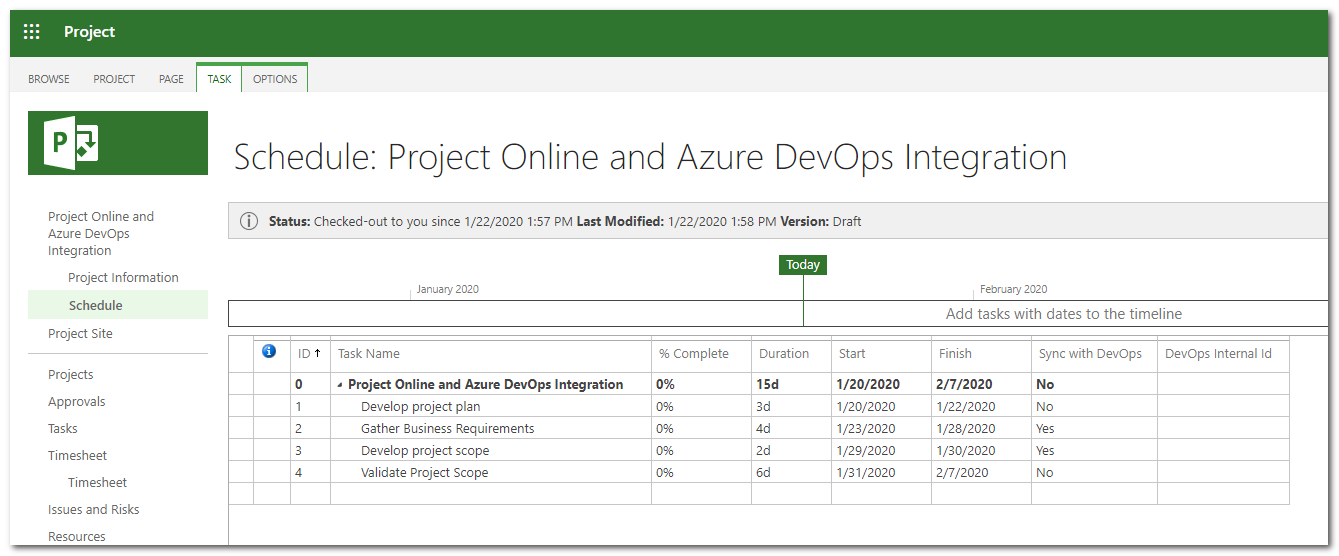Screen dimensions: 1339x556
Task: Open the app launcher waffle icon
Action: tap(32, 32)
